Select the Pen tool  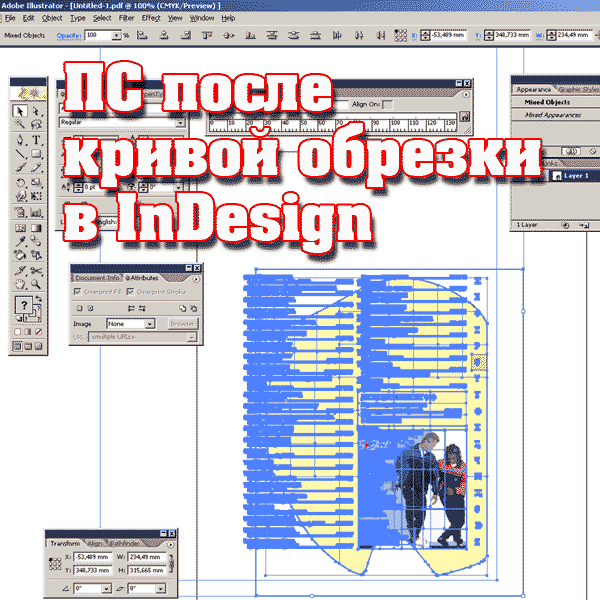pos(20,140)
